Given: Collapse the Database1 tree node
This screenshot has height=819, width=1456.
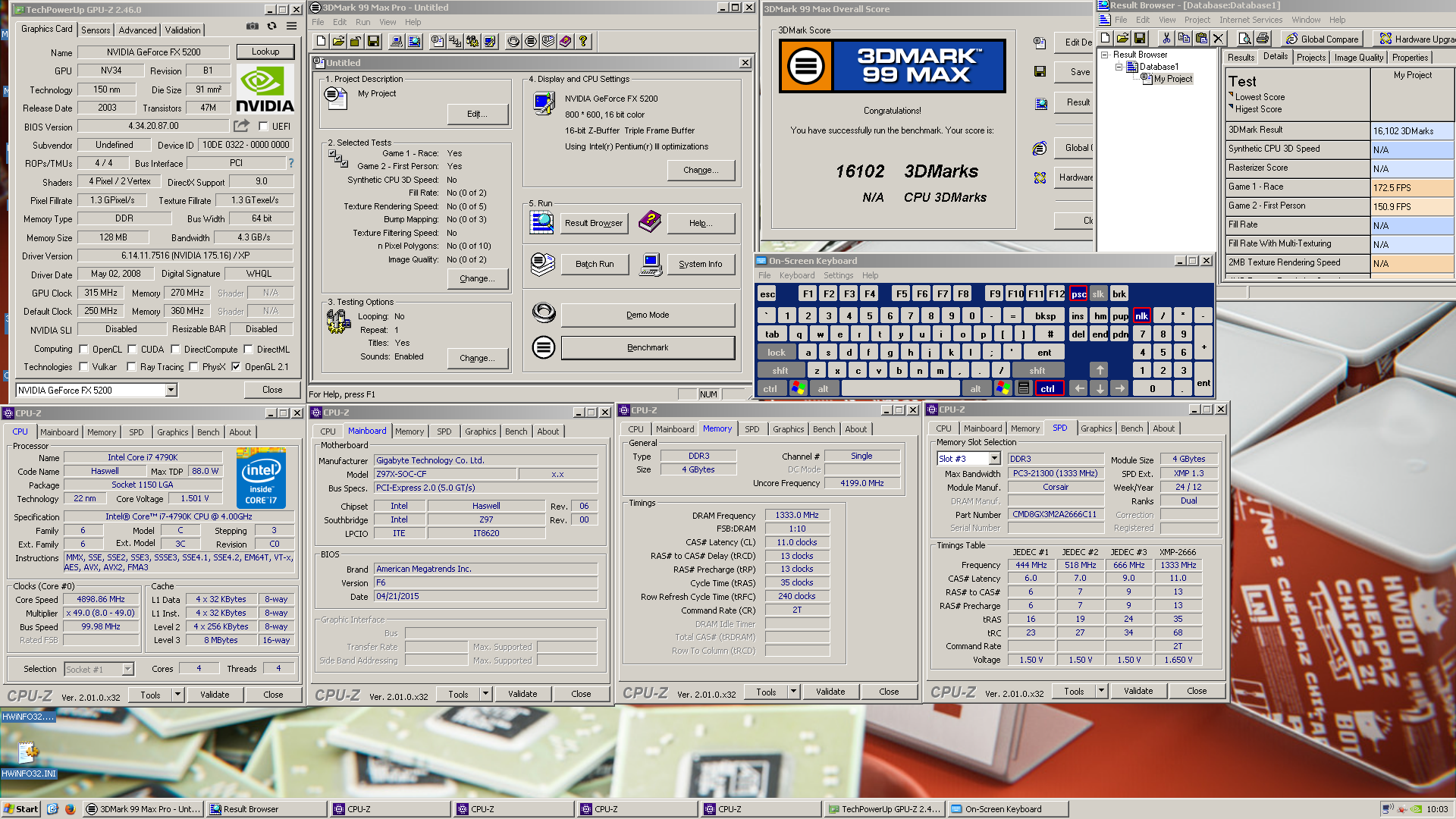Looking at the screenshot, I should click(x=1119, y=67).
